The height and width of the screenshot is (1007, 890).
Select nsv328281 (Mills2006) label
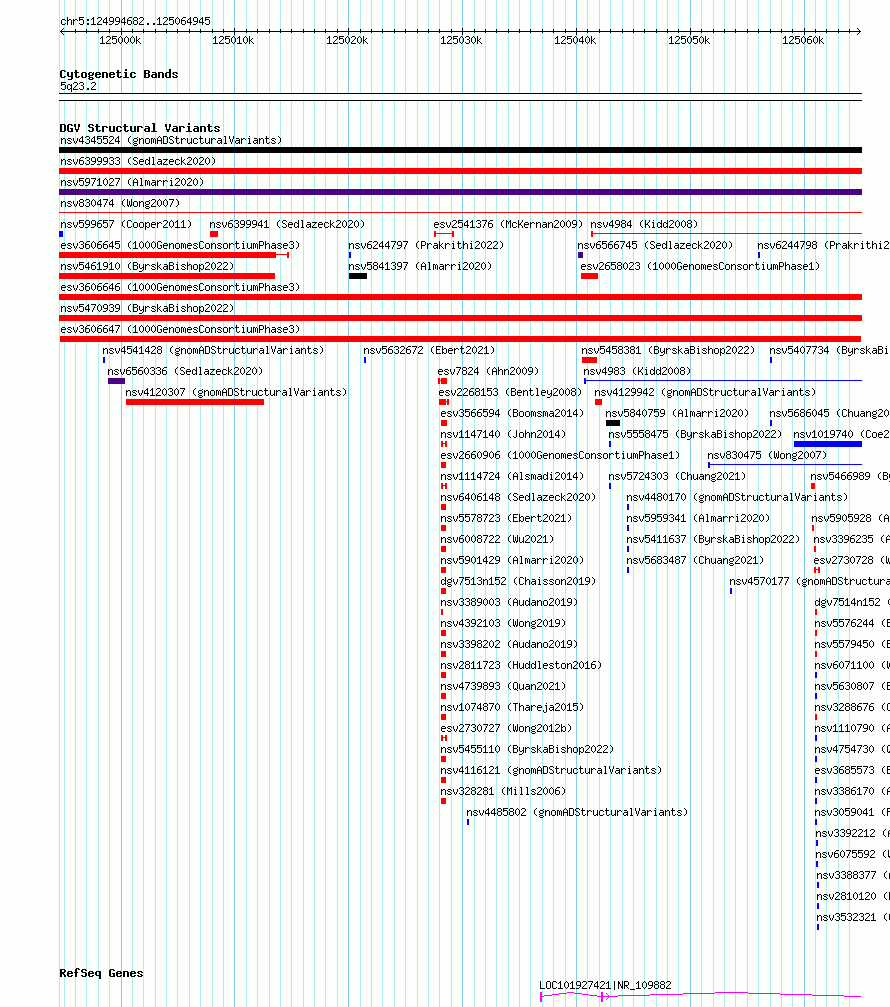click(503, 792)
